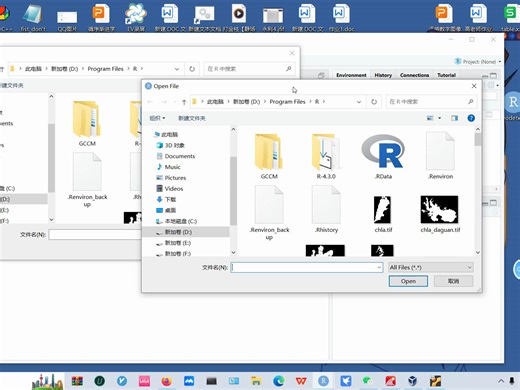
Task: Select Music in the navigation tree
Action: click(x=169, y=167)
